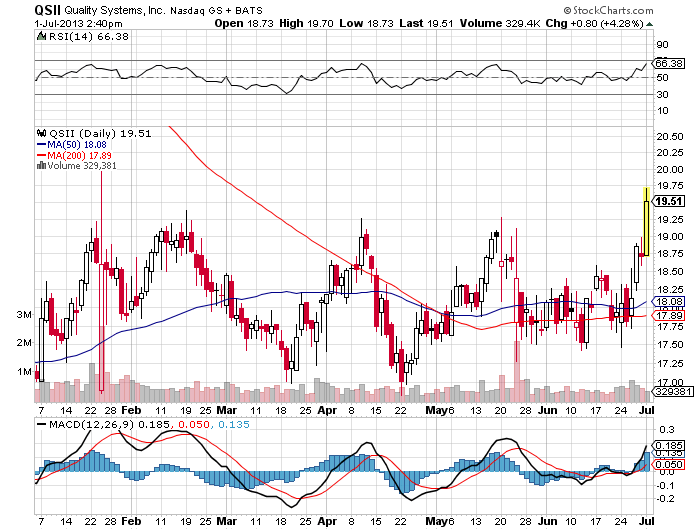700x530 pixels.
Task: Click the blue 18.08 MA tag on the price axis
Action: pos(669,301)
